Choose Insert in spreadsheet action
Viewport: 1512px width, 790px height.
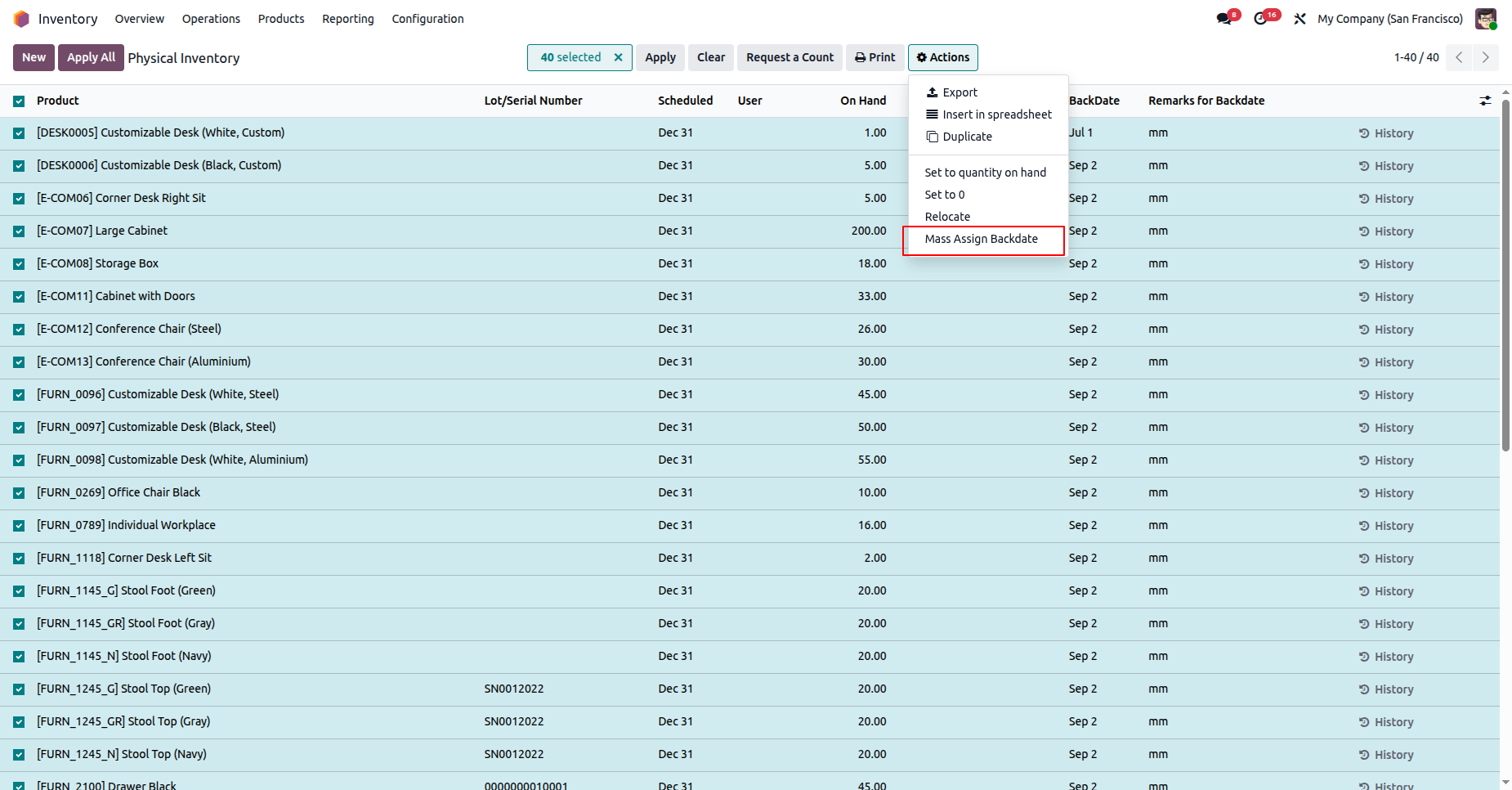click(988, 114)
